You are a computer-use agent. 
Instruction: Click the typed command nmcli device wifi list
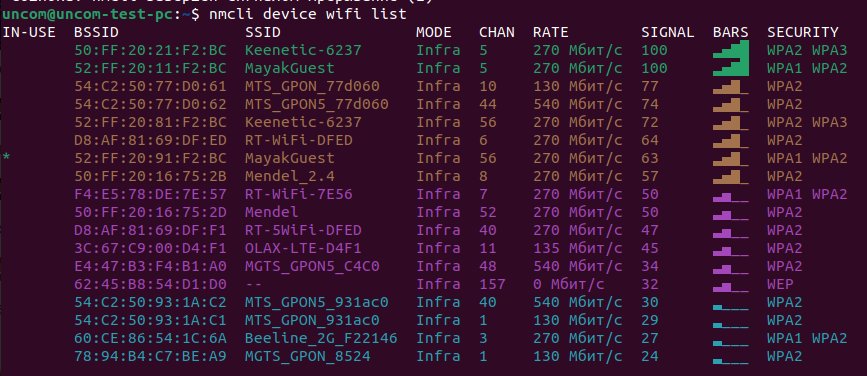pyautogui.click(x=308, y=14)
